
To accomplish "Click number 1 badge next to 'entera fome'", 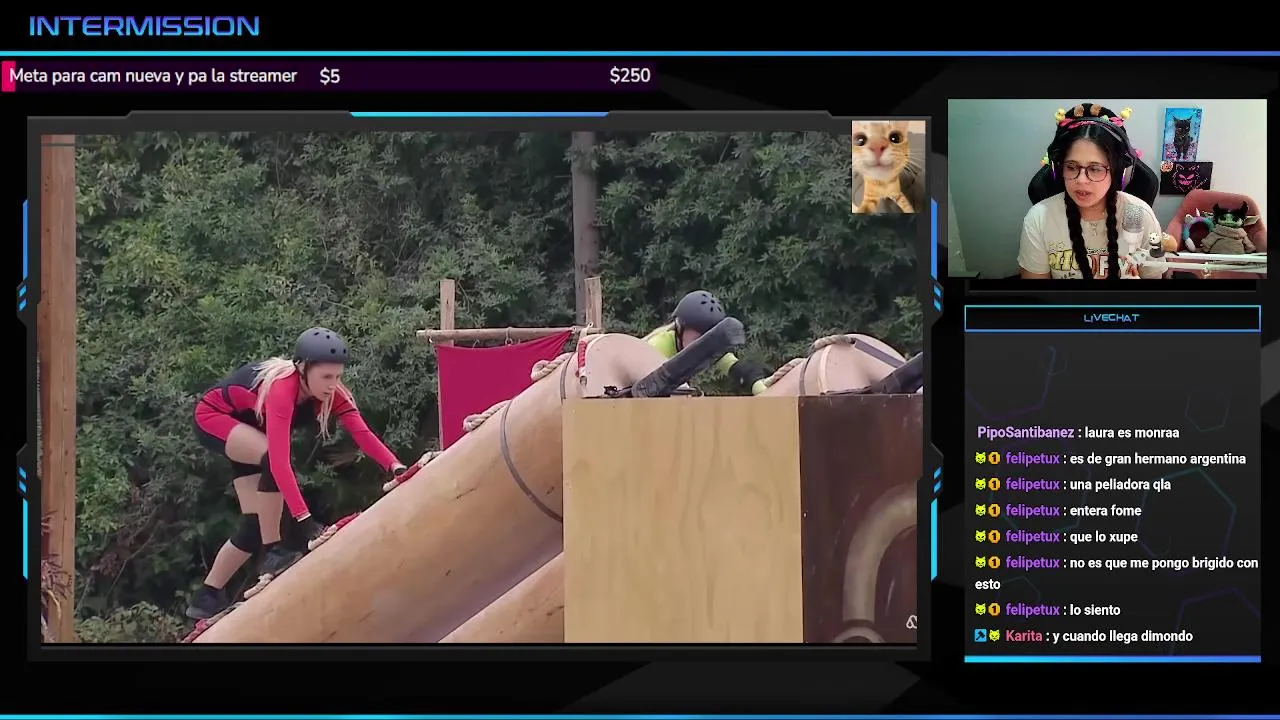I will [994, 511].
